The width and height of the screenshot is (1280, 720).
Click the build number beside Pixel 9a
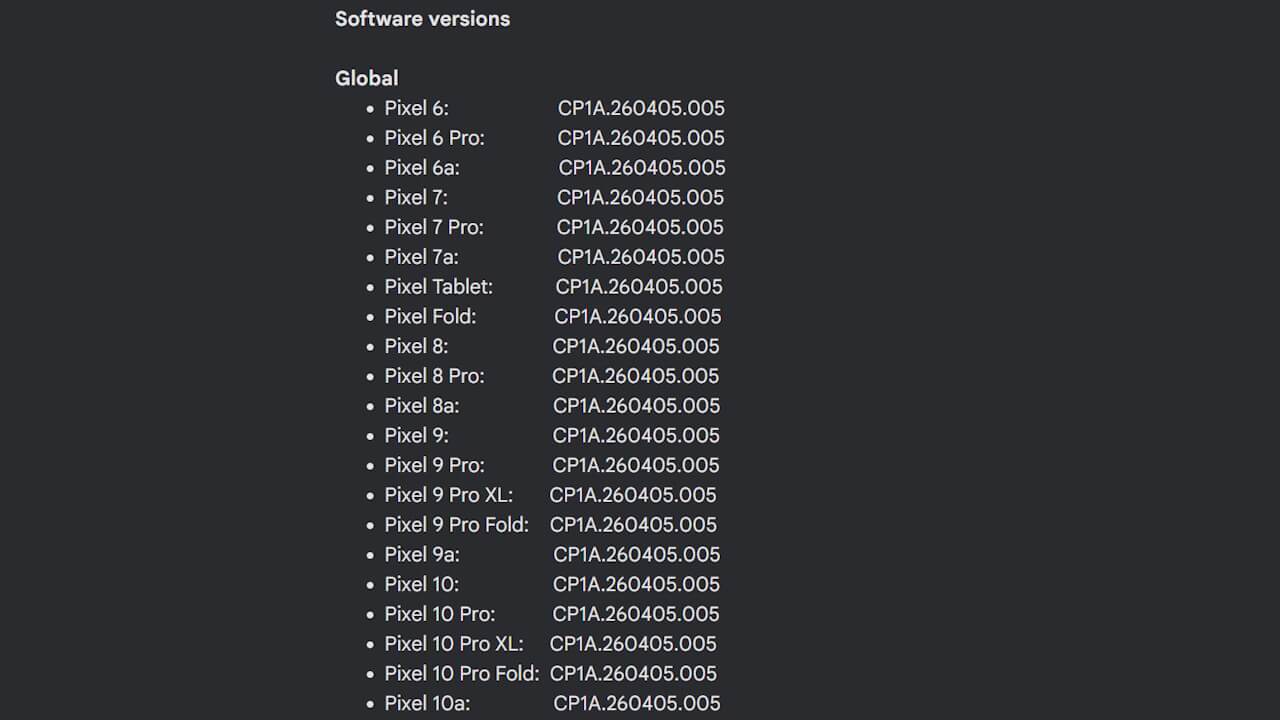[x=636, y=554]
